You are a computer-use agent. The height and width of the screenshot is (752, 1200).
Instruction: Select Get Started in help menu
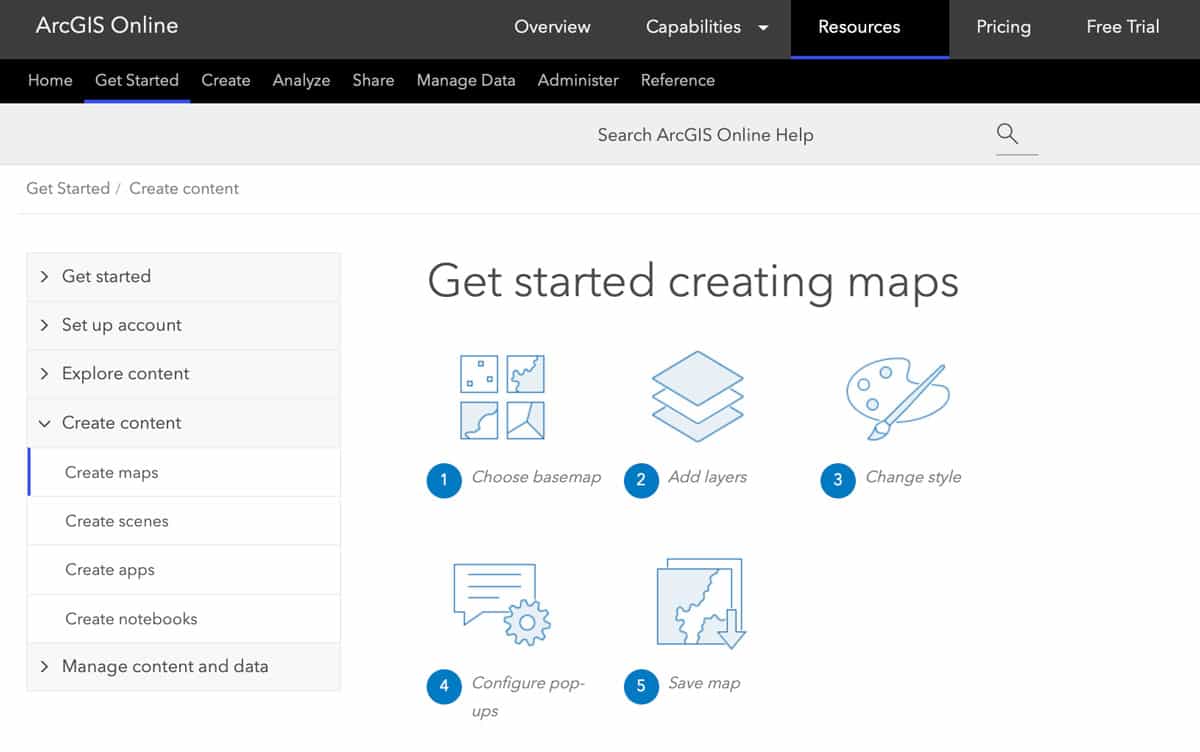pos(137,80)
